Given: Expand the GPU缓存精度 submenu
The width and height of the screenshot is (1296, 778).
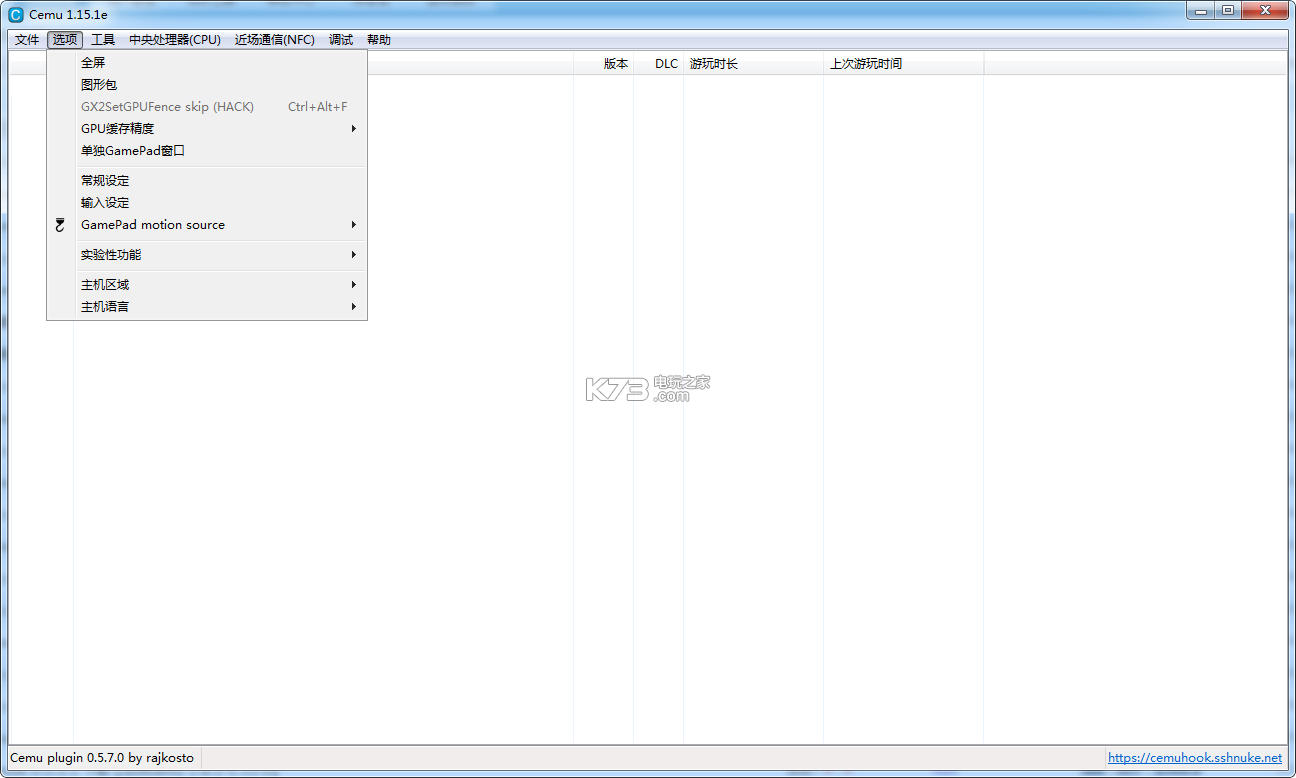Looking at the screenshot, I should click(207, 129).
